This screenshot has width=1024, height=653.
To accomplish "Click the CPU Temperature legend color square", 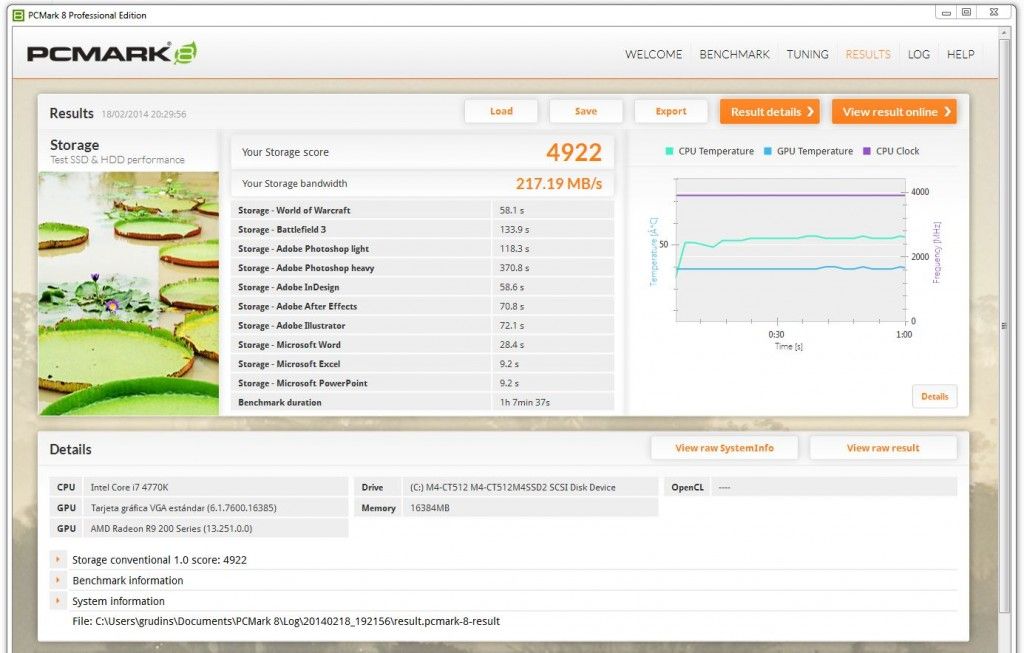I will [669, 151].
